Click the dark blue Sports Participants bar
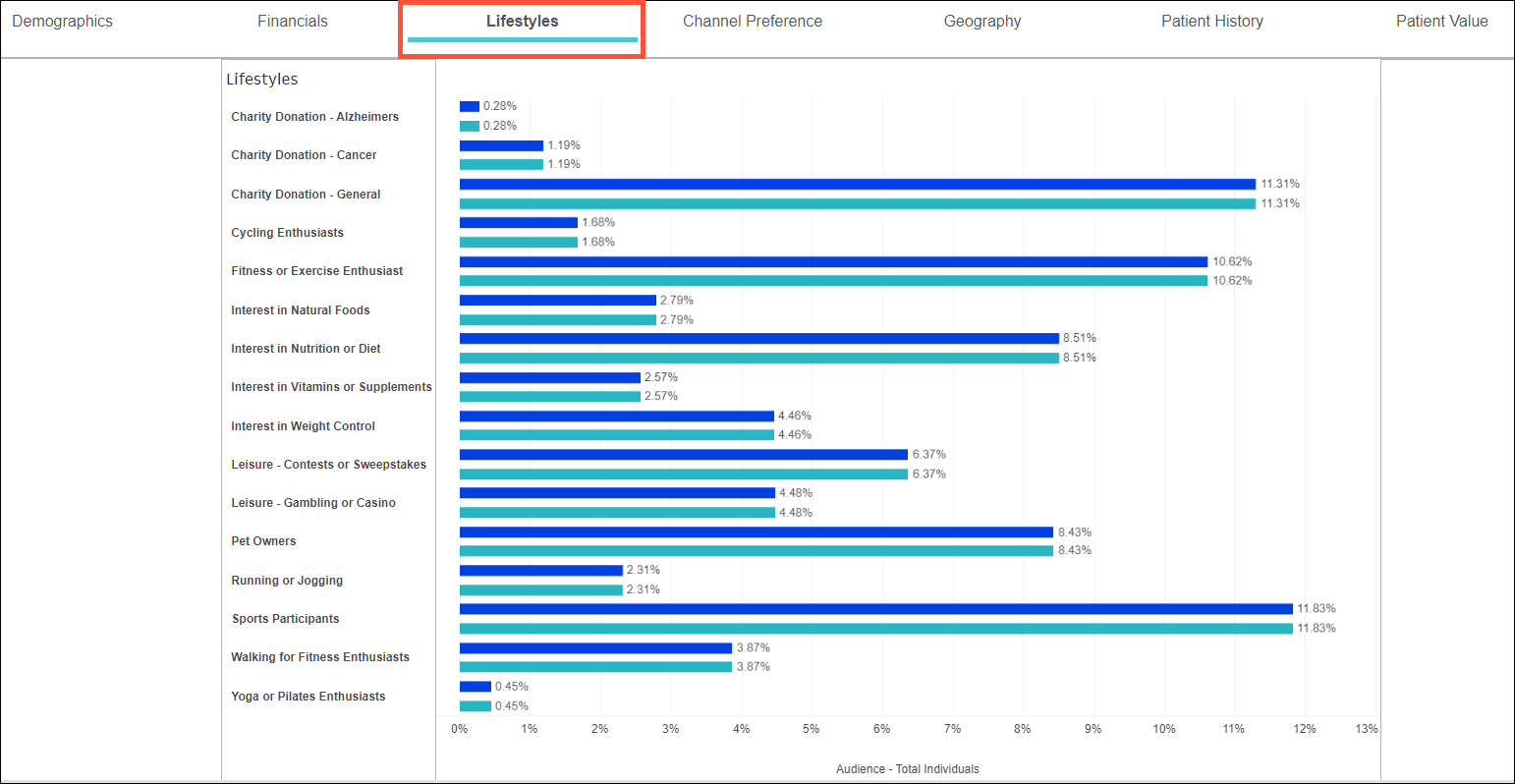Screen dimensions: 1515x784 pos(875,609)
